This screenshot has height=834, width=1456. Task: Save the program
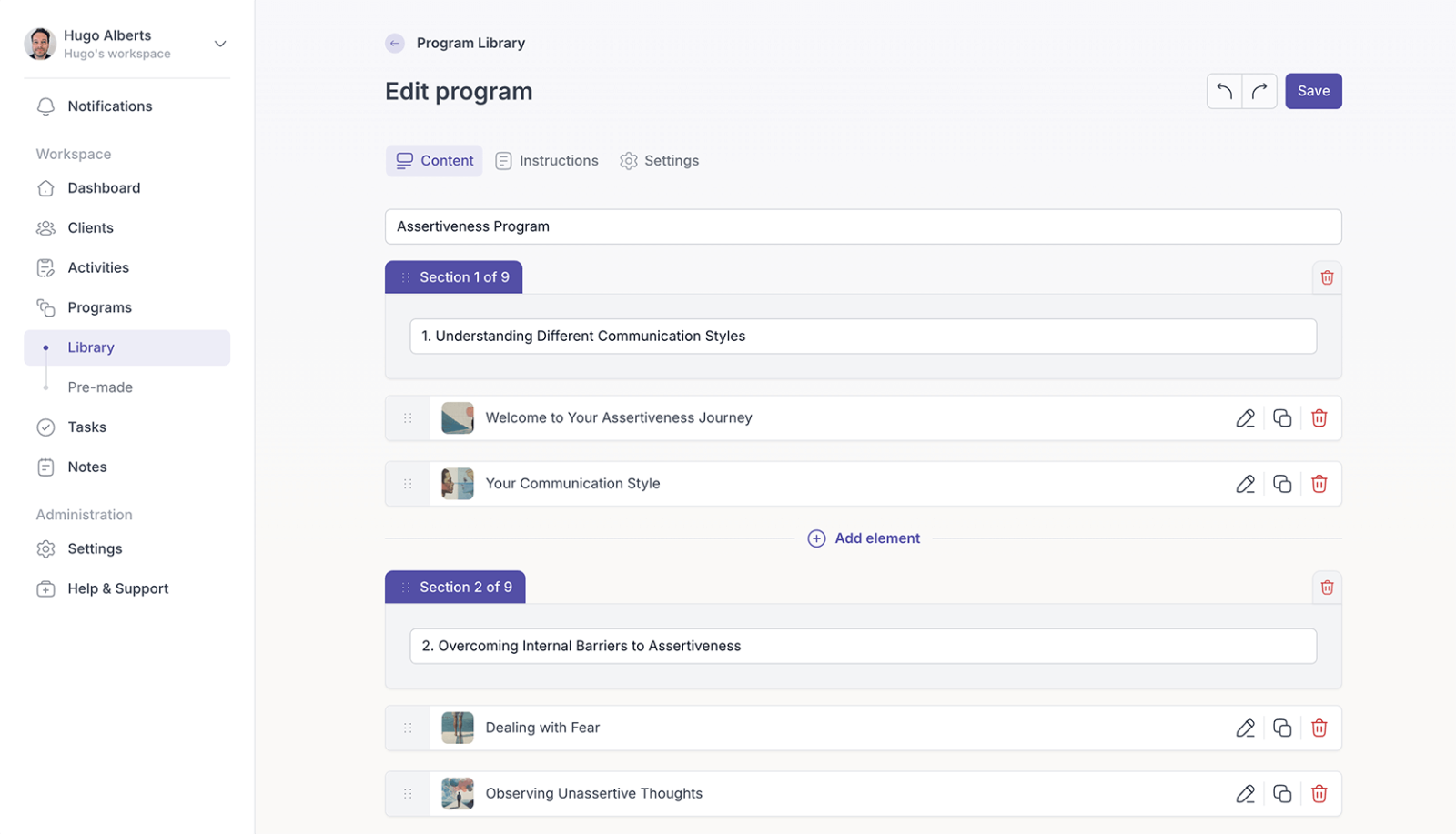point(1312,91)
